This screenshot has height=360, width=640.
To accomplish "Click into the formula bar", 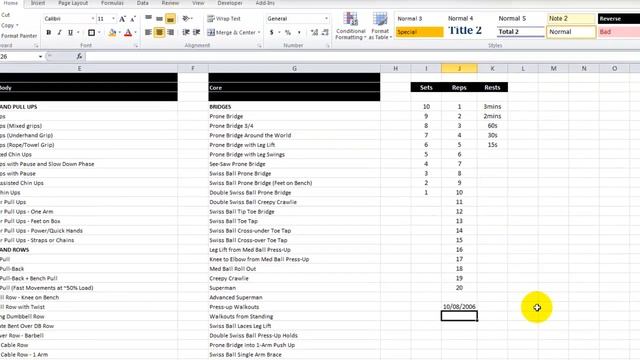I will (362, 56).
